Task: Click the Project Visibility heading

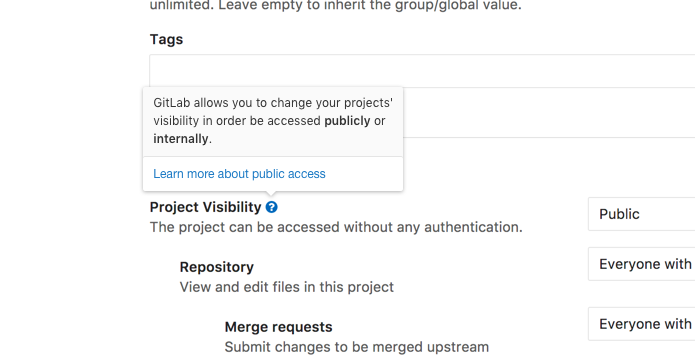Action: point(206,207)
